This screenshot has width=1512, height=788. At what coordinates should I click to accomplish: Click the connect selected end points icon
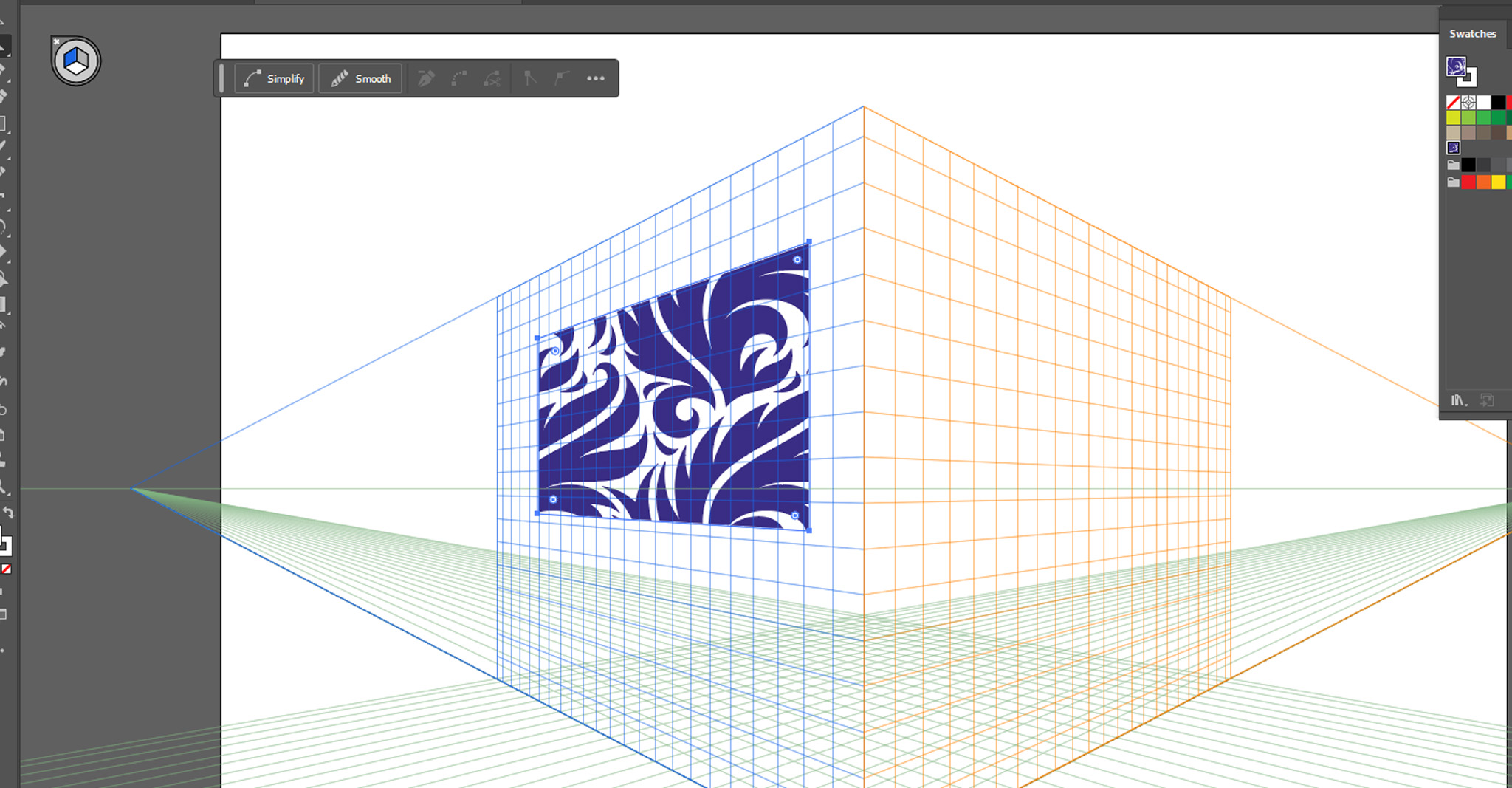[459, 78]
